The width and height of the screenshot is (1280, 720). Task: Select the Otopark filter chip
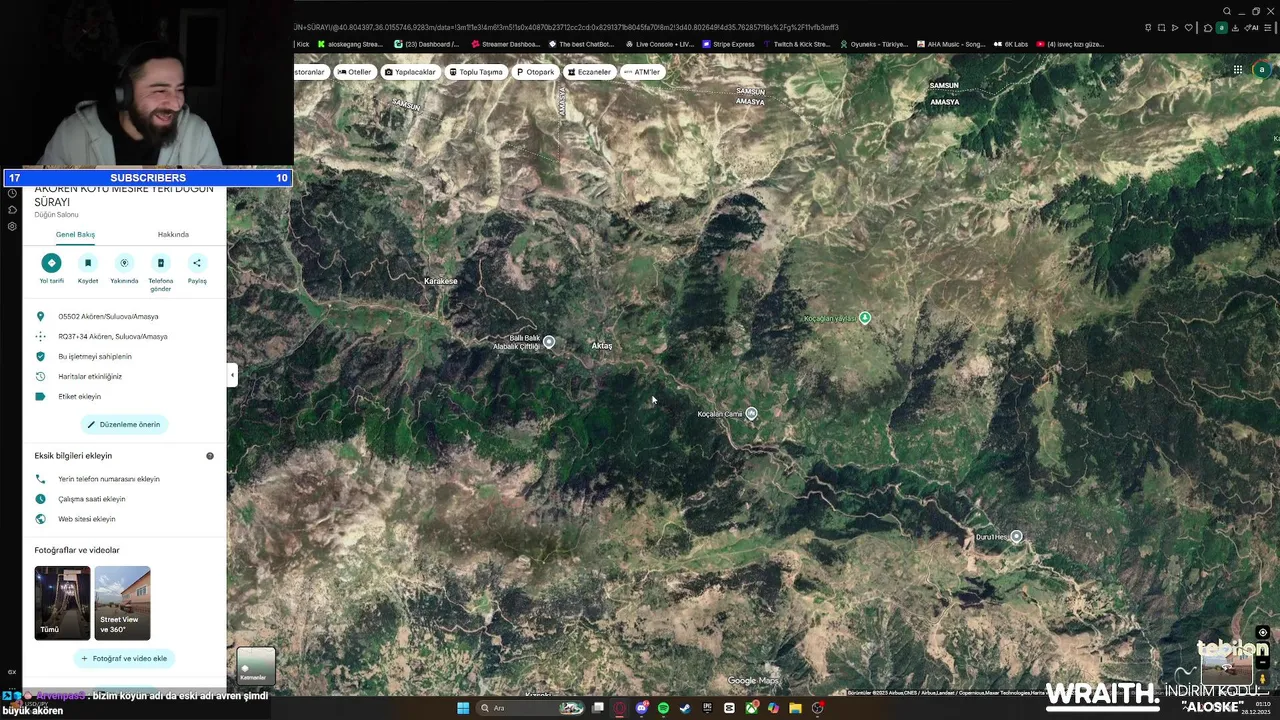pyautogui.click(x=535, y=72)
